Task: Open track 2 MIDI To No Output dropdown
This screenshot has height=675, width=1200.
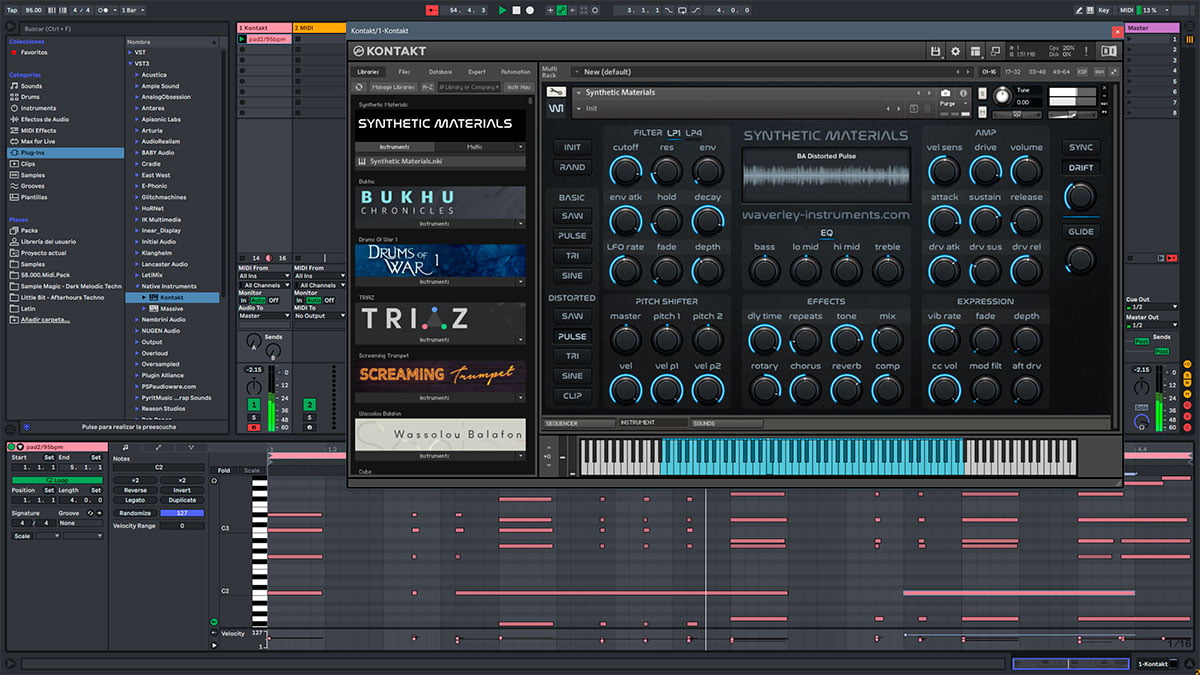Action: [319, 315]
